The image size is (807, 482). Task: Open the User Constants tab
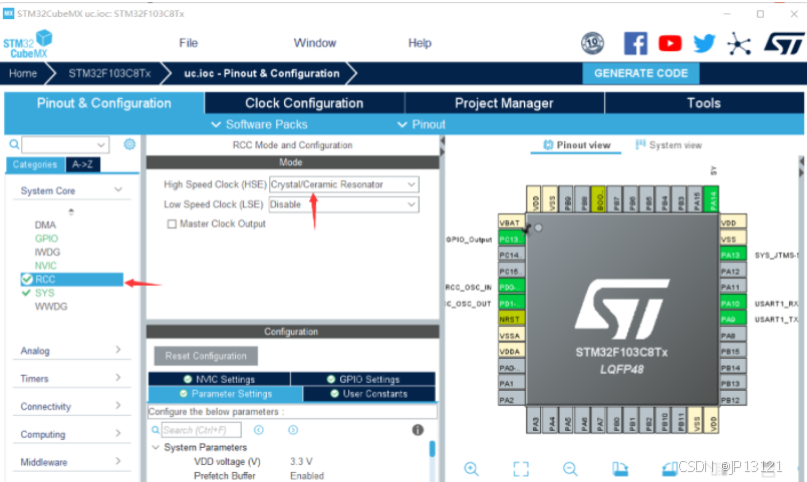(x=369, y=394)
